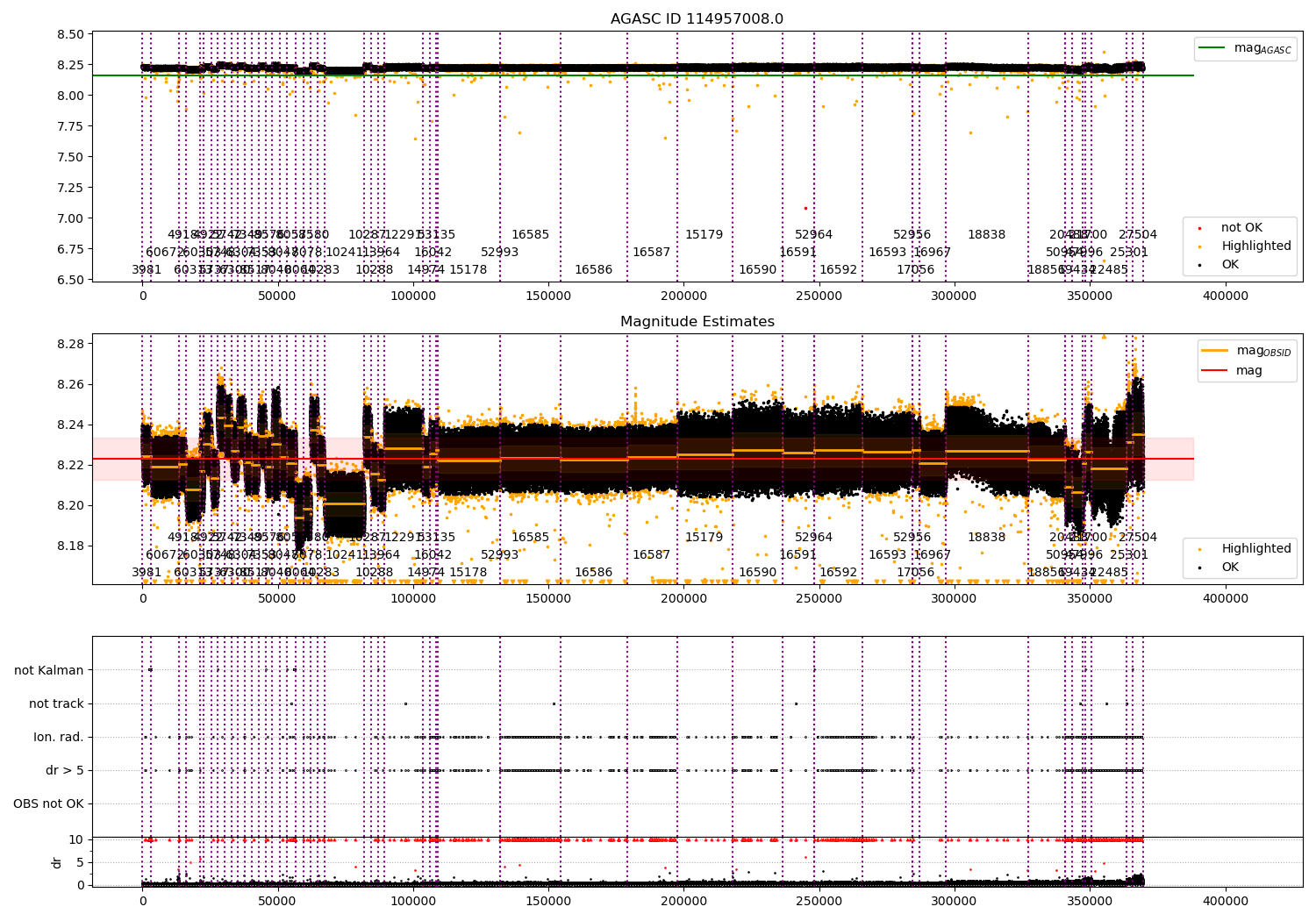Image resolution: width=1316 pixels, height=921 pixels.
Task: Click the y-axis tick '7.75' on the top plot
Action: (70, 127)
